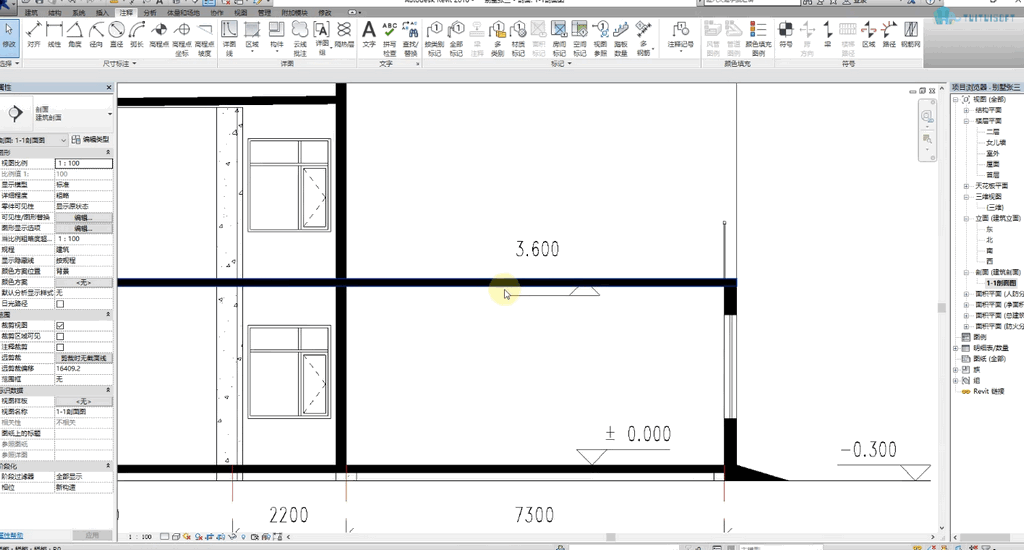The width and height of the screenshot is (1024, 550).
Task: Toggle the 日光路径 checkbox
Action: coord(60,304)
